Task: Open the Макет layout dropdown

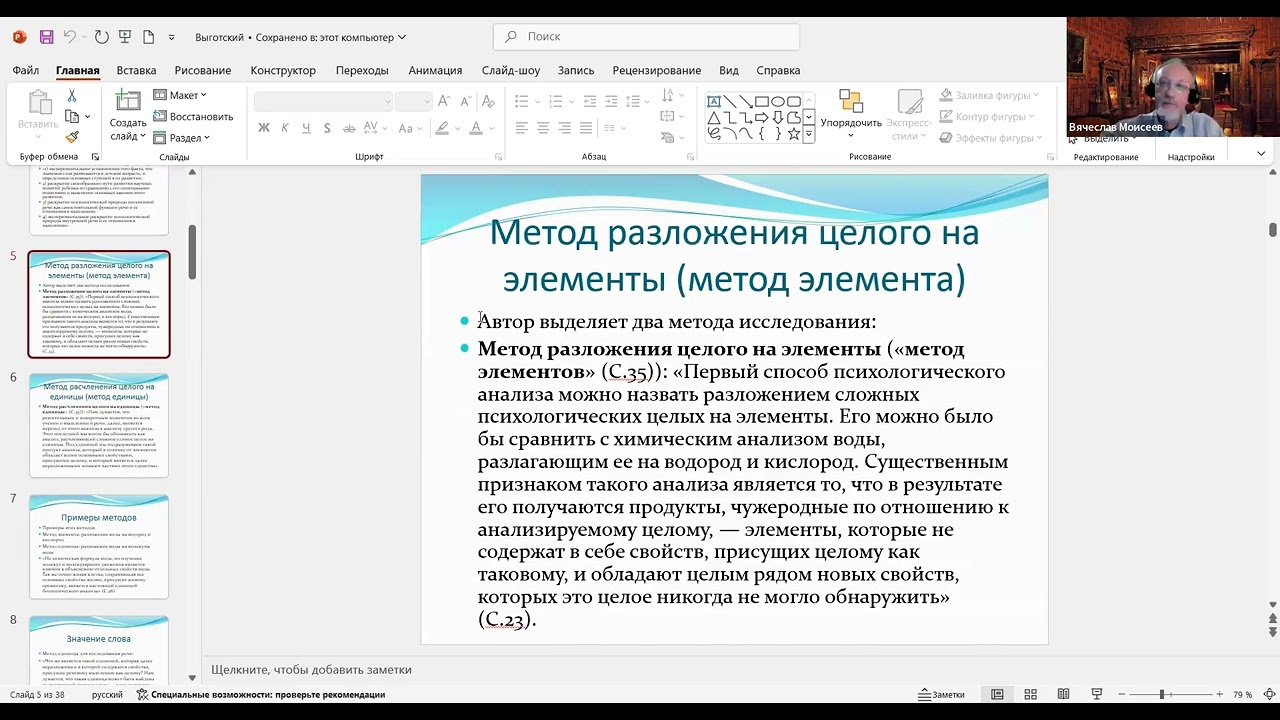Action: coord(180,95)
